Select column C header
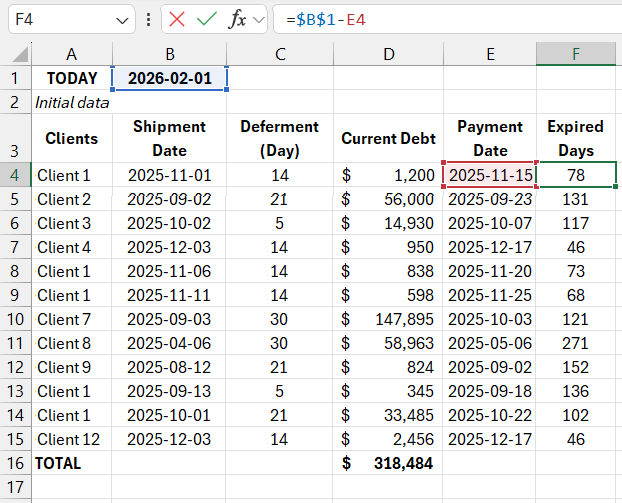The width and height of the screenshot is (622, 503). (x=280, y=54)
